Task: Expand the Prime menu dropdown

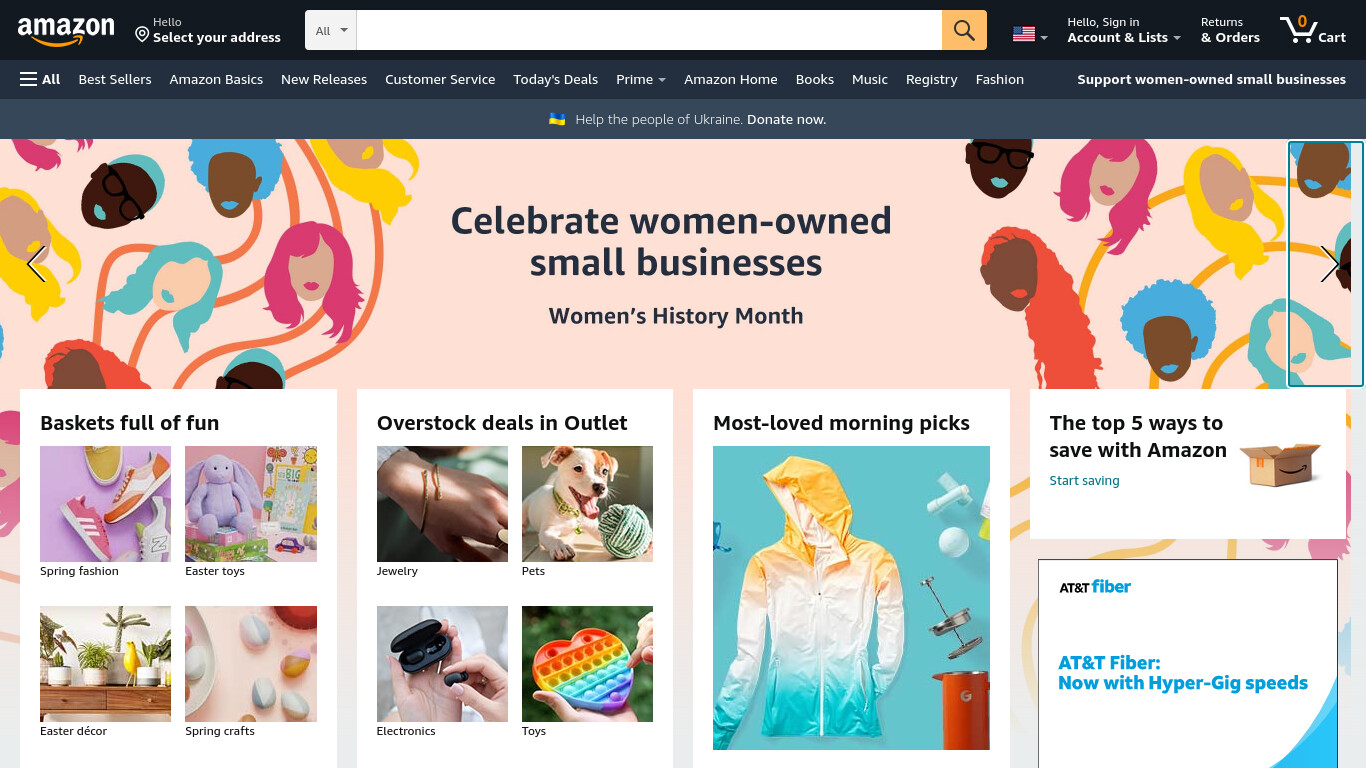Action: [x=641, y=79]
